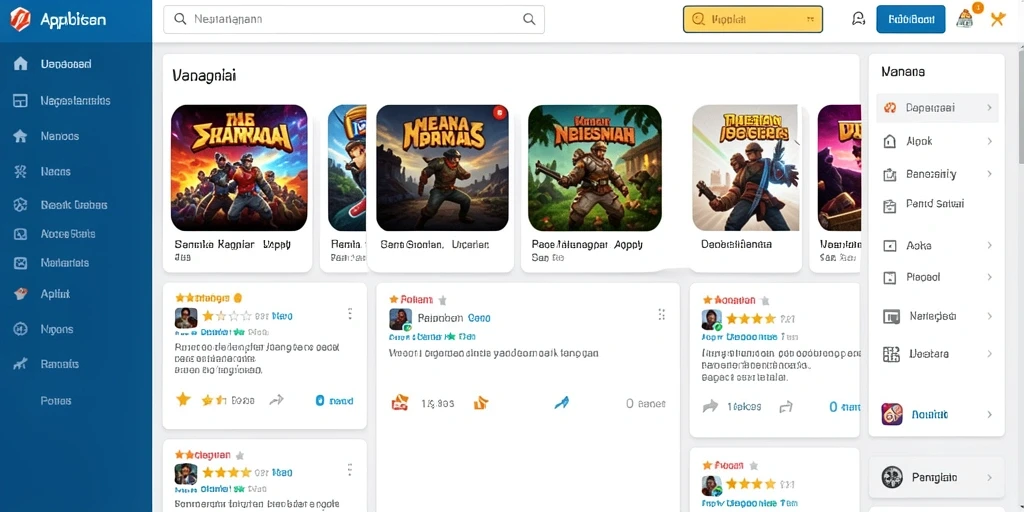Click the large yellow star in the Stiangs review footer

[184, 399]
